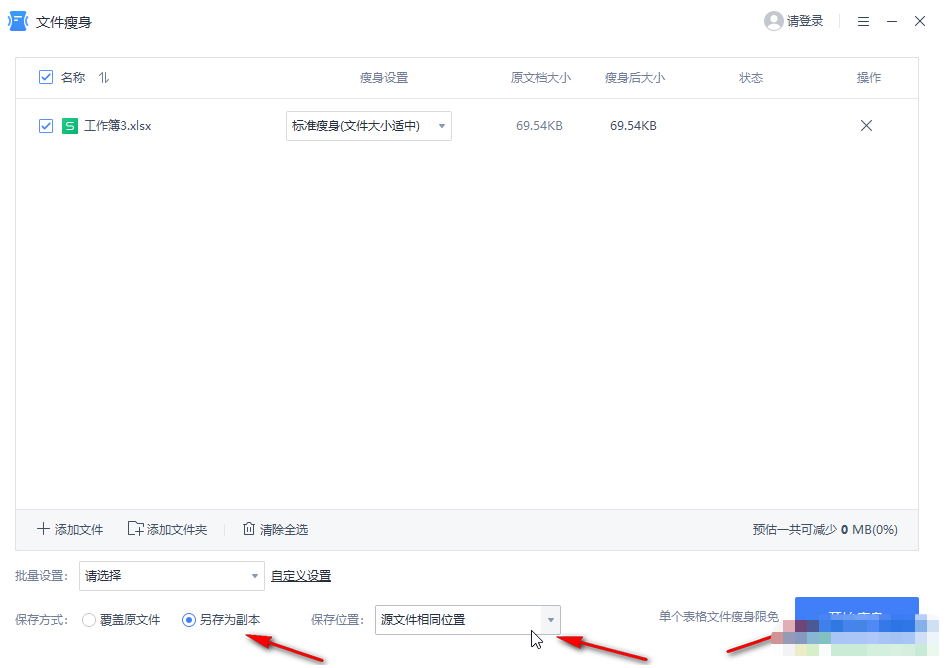The width and height of the screenshot is (946, 668).
Task: Open the hamburger menu in the title bar
Action: pyautogui.click(x=863, y=20)
